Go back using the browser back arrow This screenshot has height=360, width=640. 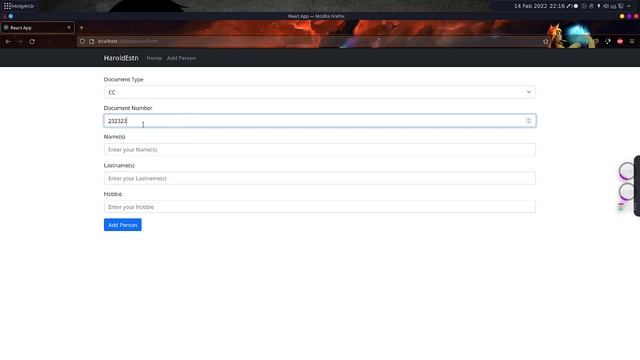tap(8, 42)
